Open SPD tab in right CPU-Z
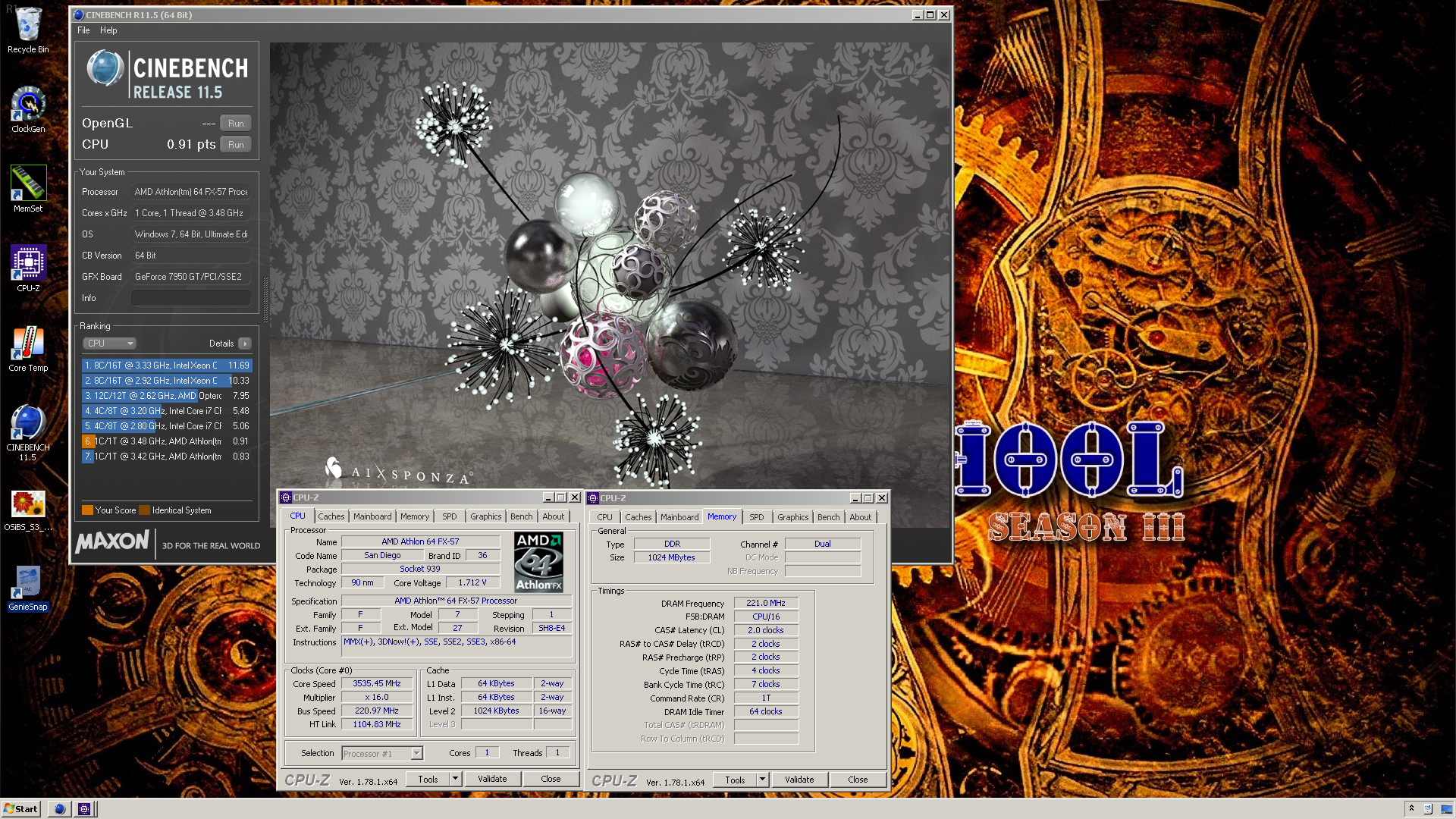Screen dimensions: 1456x819 pos(757,517)
